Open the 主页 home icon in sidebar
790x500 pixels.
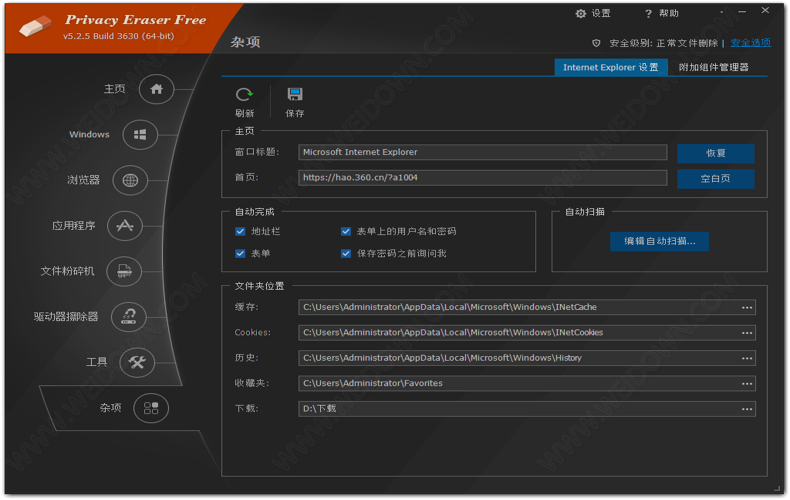click(x=157, y=89)
